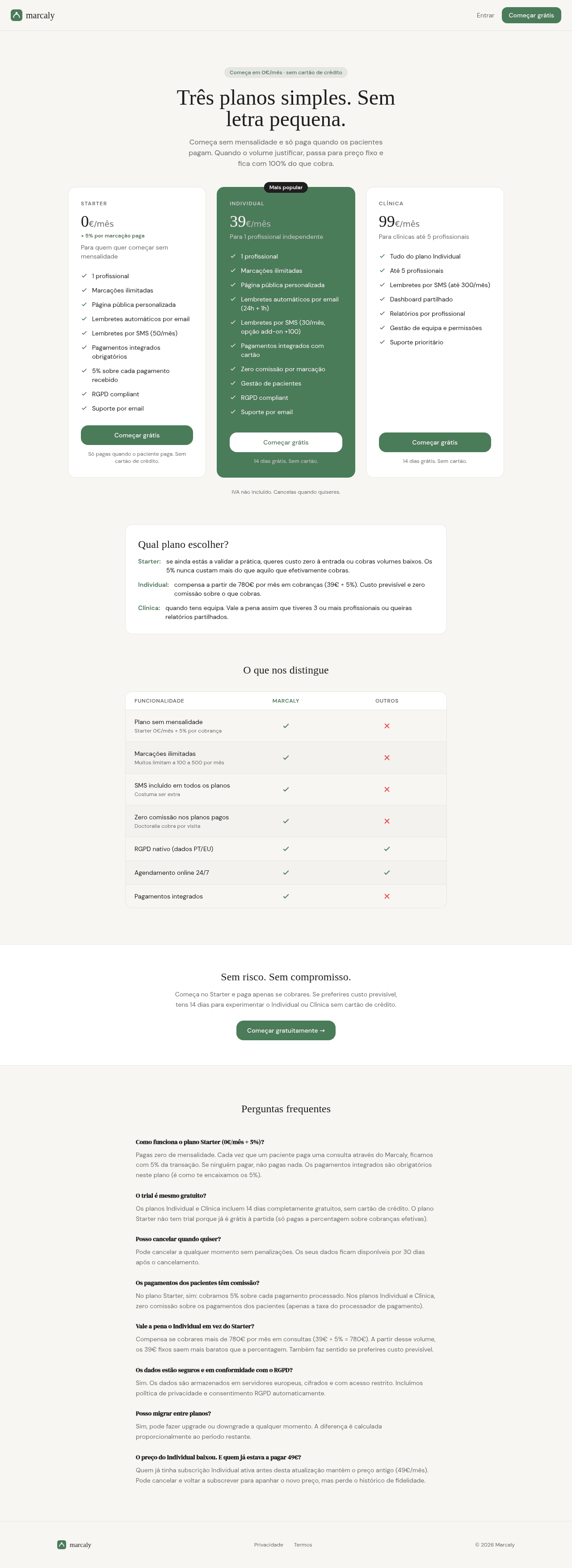Open Termos footer link
The height and width of the screenshot is (1568, 572).
coord(303,1545)
